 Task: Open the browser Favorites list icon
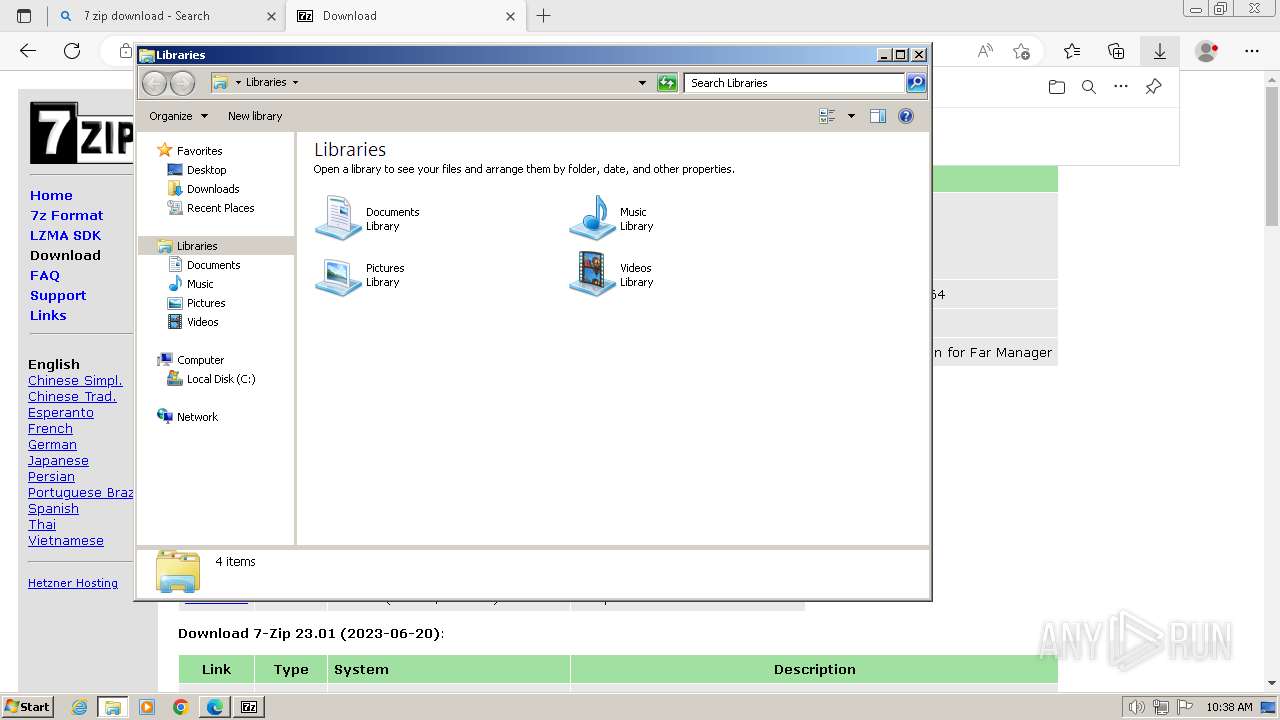tap(1072, 51)
